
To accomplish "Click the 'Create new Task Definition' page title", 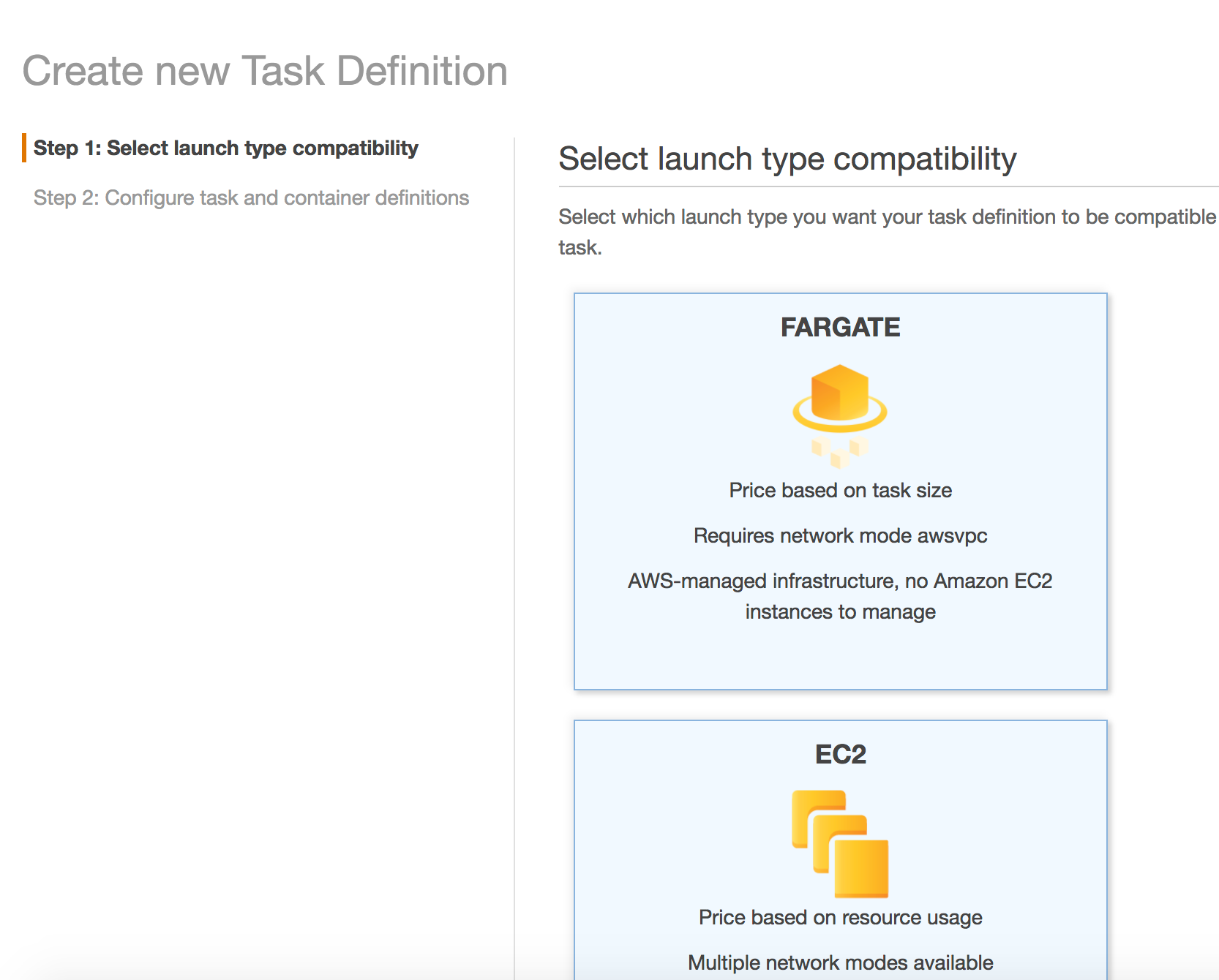I will (x=265, y=71).
